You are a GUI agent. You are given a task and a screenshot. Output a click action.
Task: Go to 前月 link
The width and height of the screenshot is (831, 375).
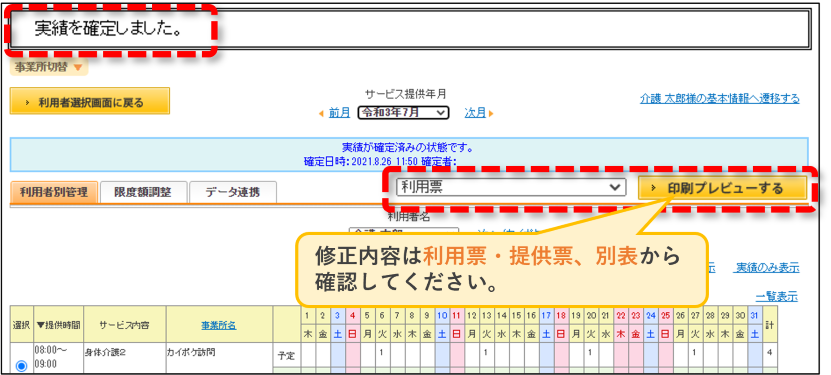pyautogui.click(x=339, y=113)
